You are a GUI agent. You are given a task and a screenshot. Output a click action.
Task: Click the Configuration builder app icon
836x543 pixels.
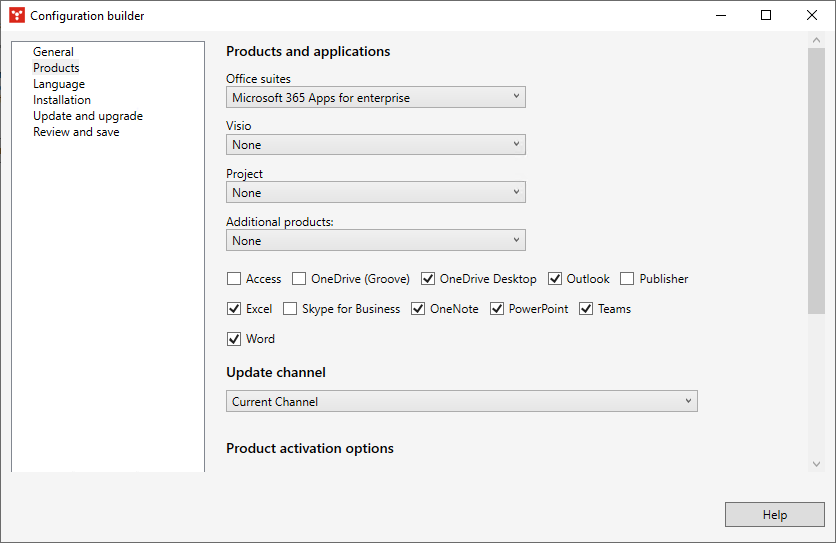(17, 15)
